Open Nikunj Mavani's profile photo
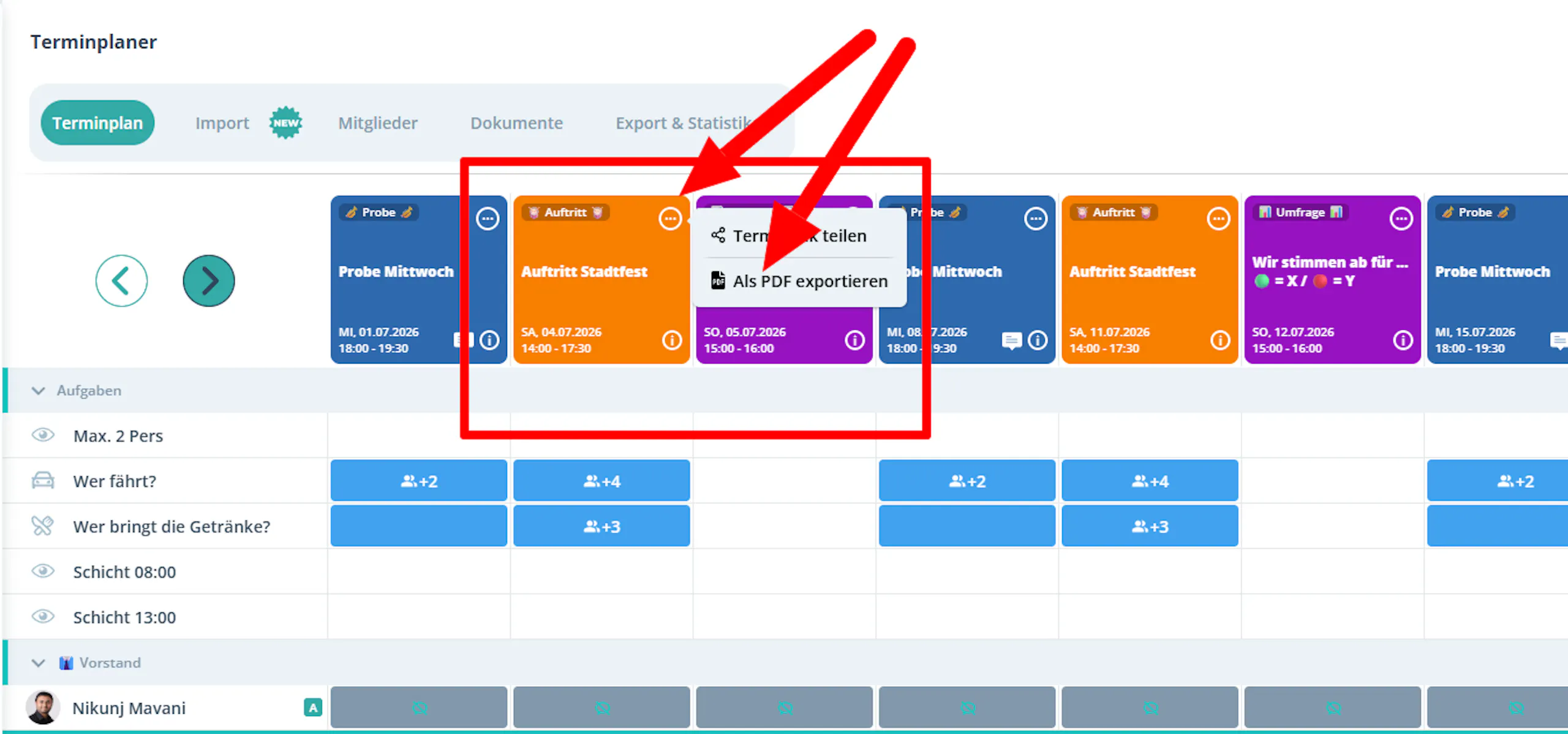This screenshot has height=734, width=1568. [x=43, y=708]
